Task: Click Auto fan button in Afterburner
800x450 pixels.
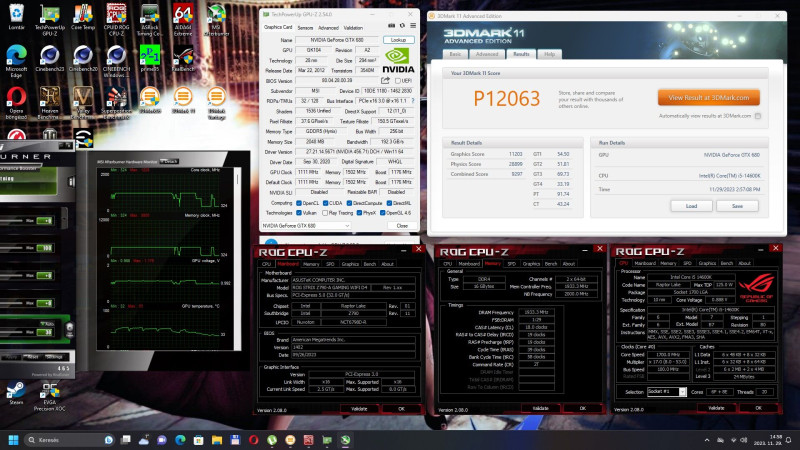Action: (47, 323)
